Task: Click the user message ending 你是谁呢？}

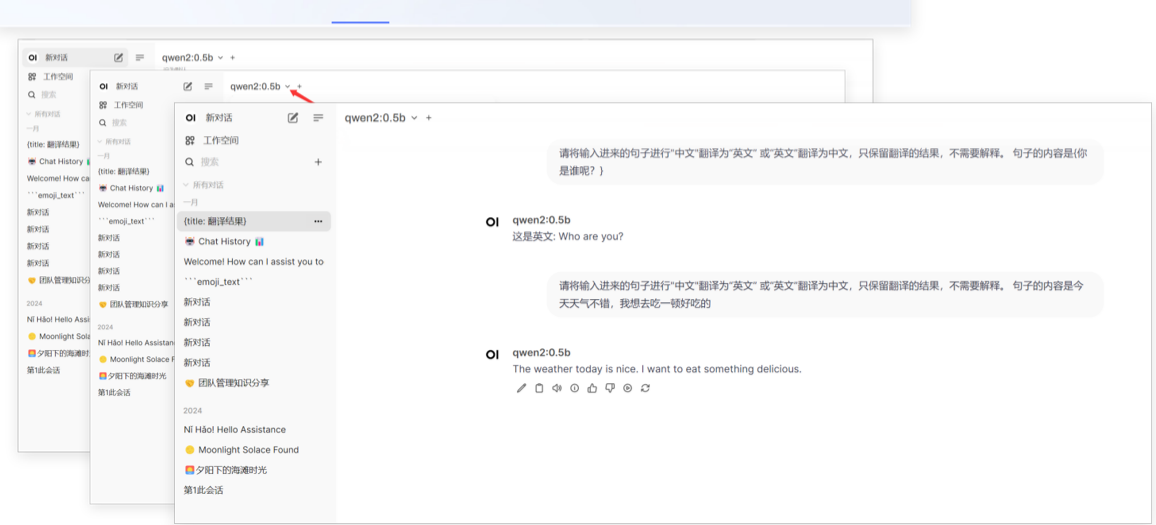Action: pyautogui.click(x=826, y=162)
